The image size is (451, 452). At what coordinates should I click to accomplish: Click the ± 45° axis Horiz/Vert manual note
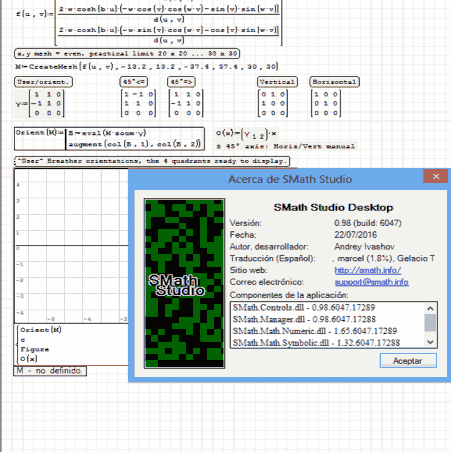pyautogui.click(x=286, y=146)
